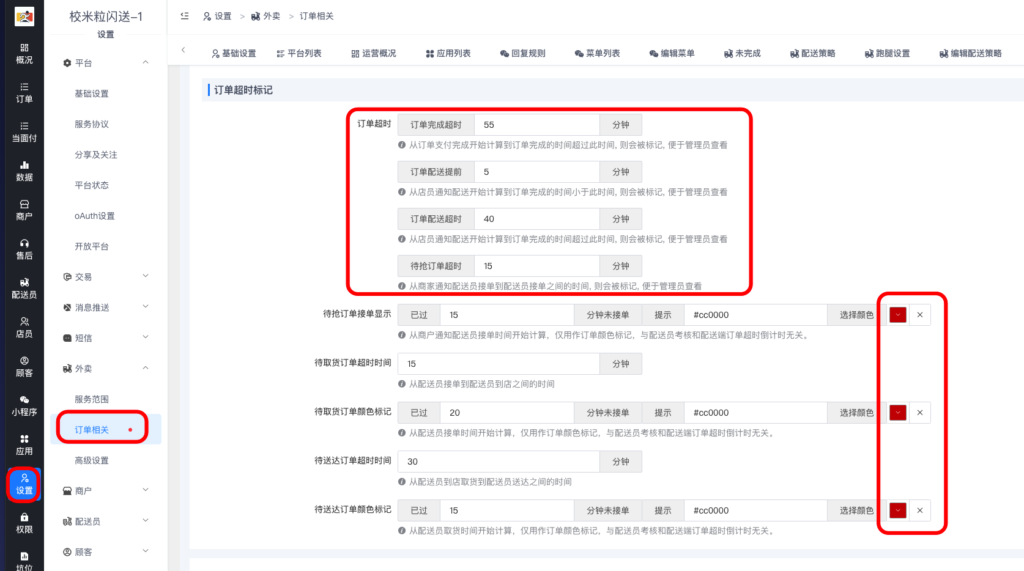Screen dimensions: 1024x571
Task: Collapse the 平台 menu group
Action: pyautogui.click(x=106, y=63)
